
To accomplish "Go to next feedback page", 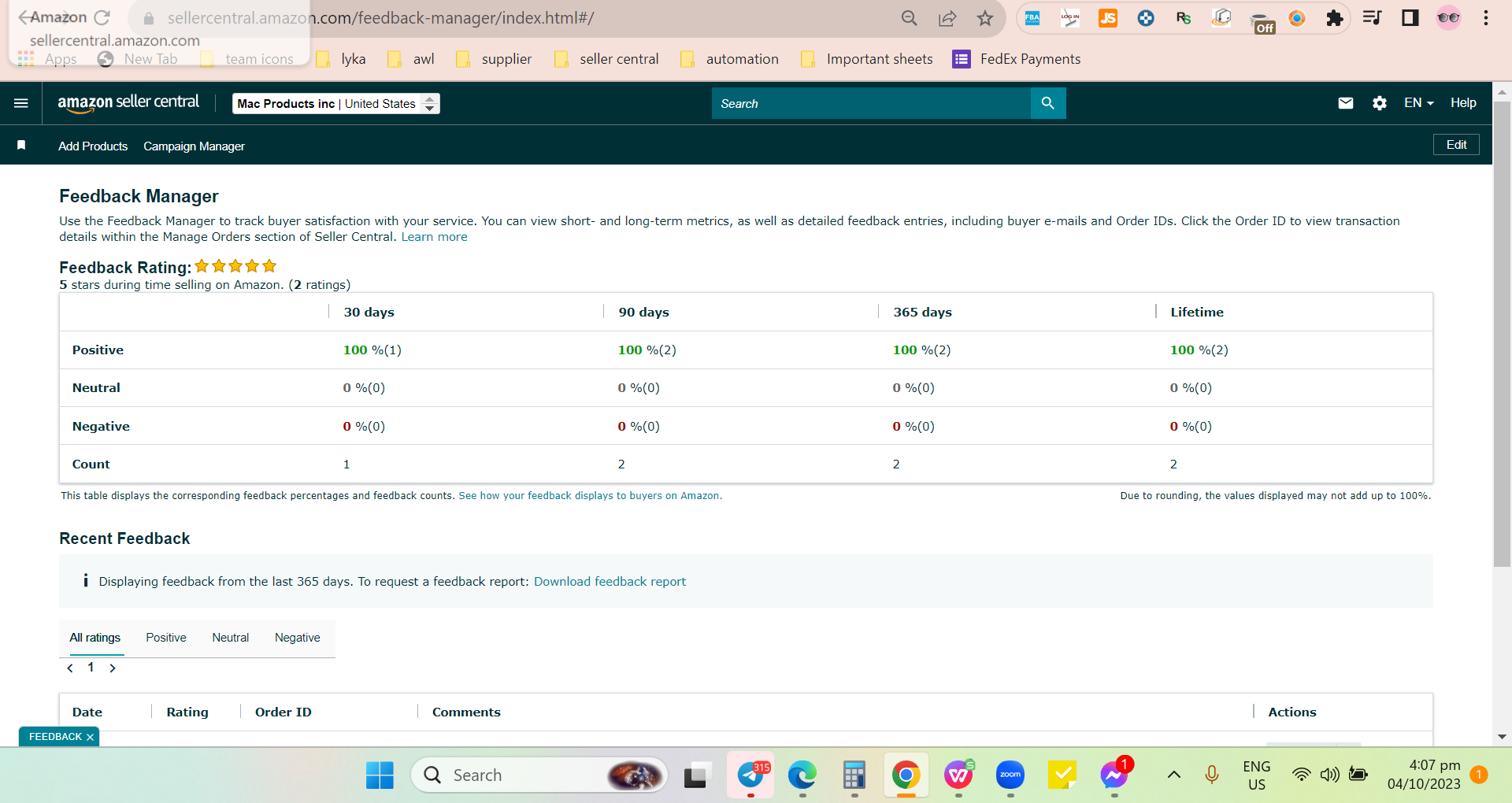I will point(113,668).
